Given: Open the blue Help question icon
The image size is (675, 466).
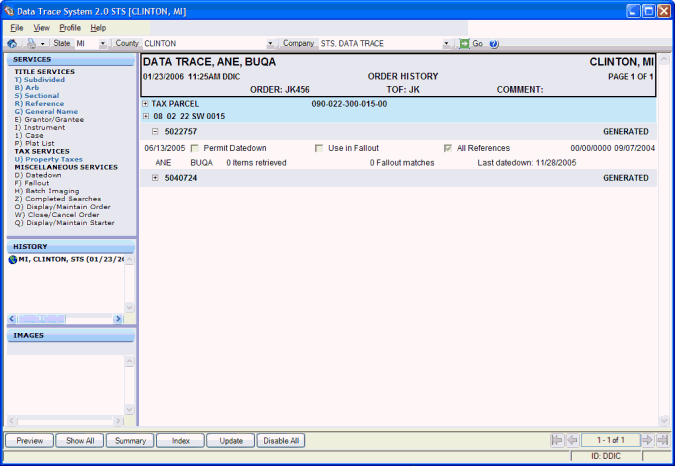Looking at the screenshot, I should 494,44.
